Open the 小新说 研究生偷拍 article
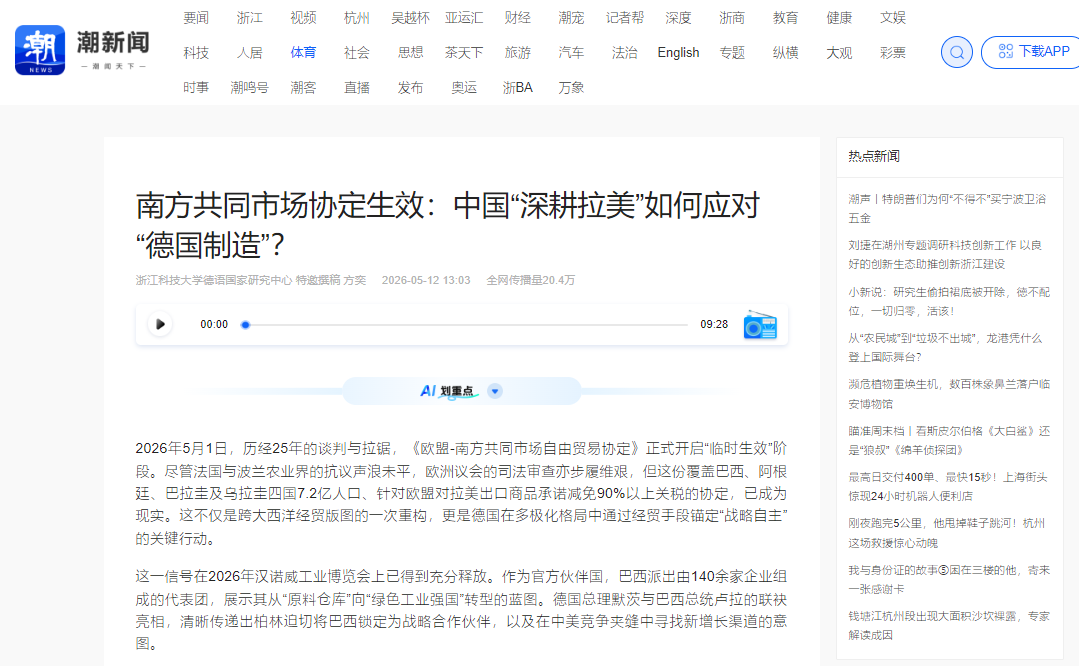The width and height of the screenshot is (1079, 666). tap(949, 301)
